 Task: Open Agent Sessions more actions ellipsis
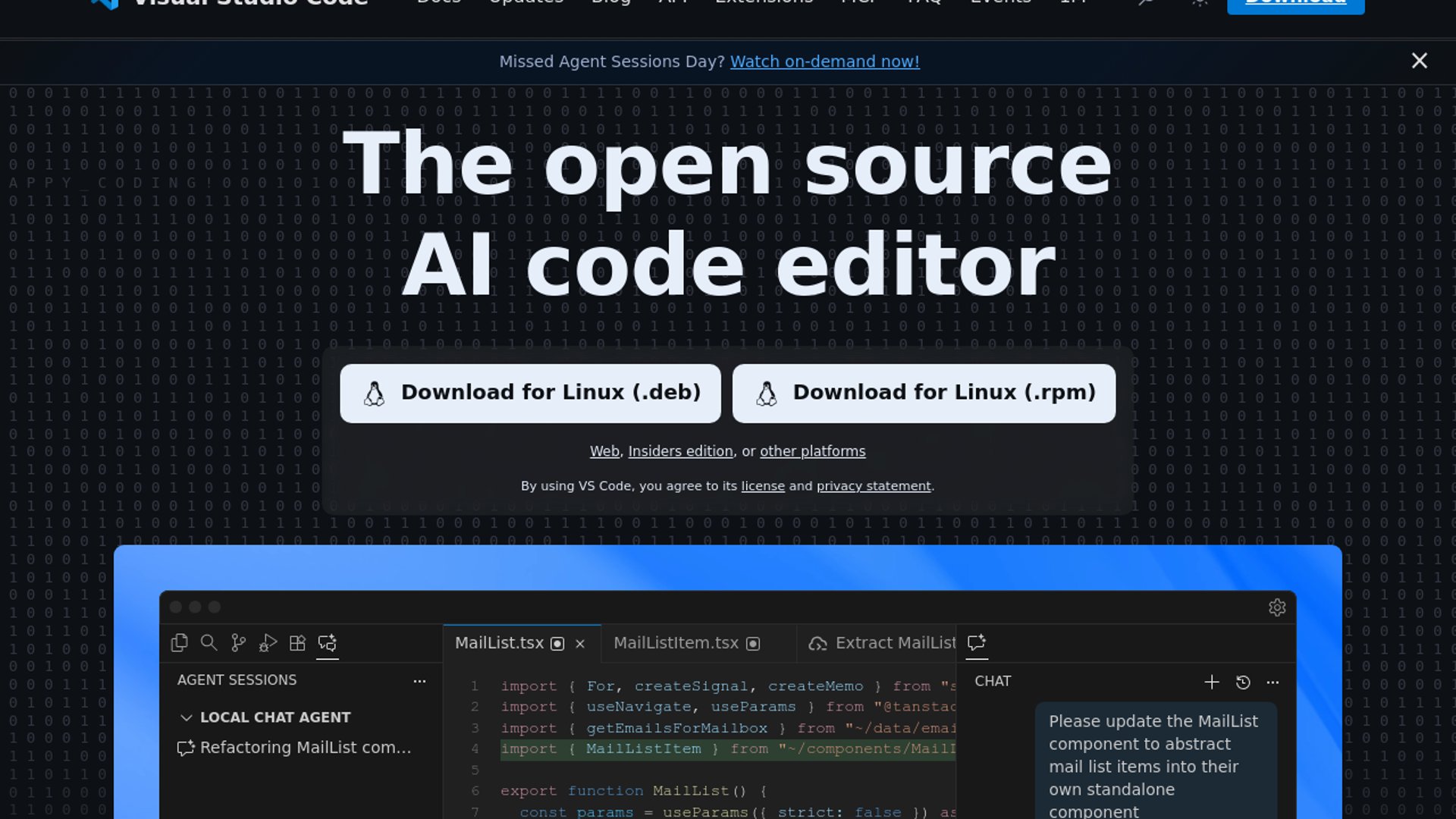coord(419,681)
